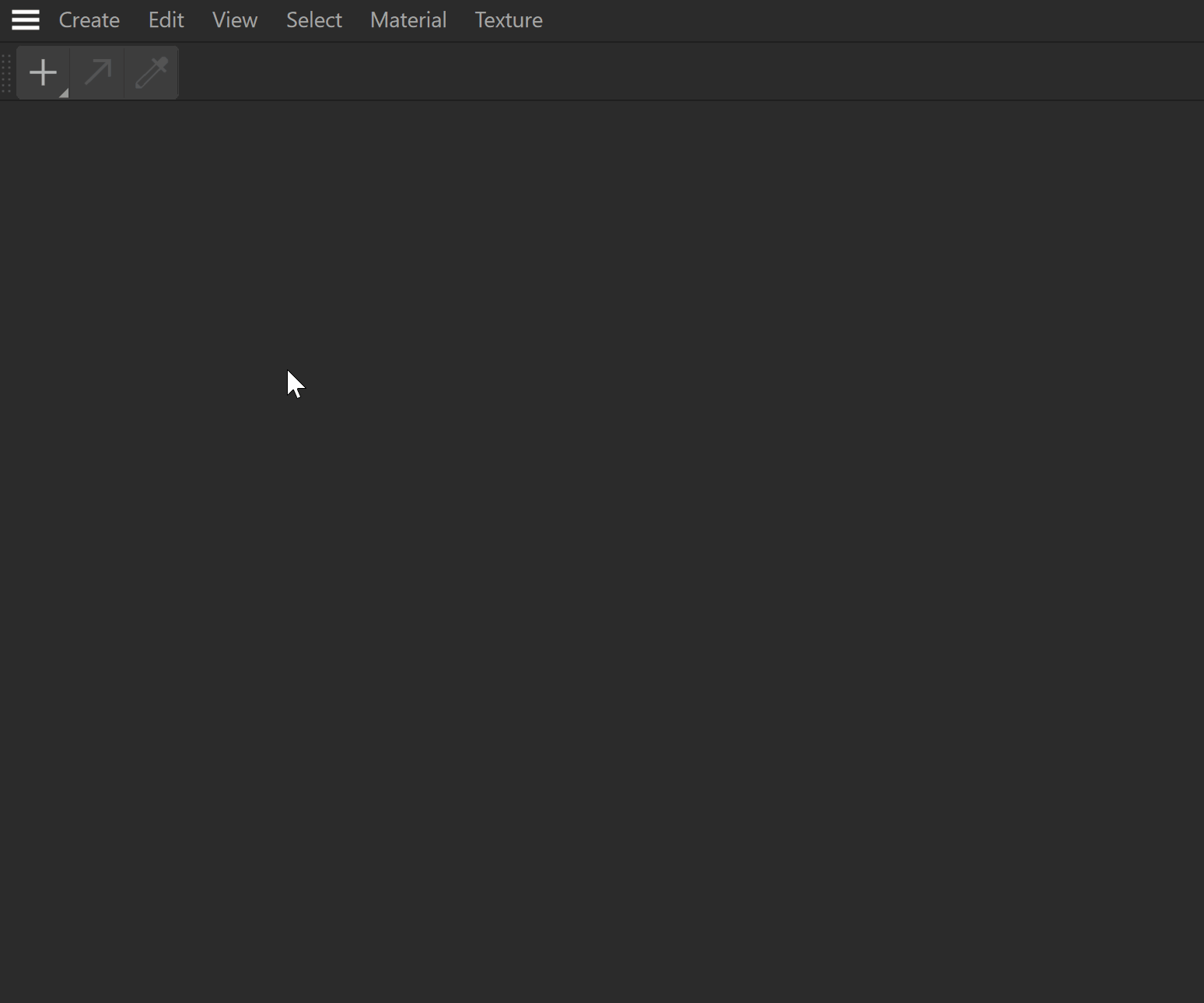This screenshot has height=1003, width=1204.
Task: Open the Edit menu
Action: point(166,20)
